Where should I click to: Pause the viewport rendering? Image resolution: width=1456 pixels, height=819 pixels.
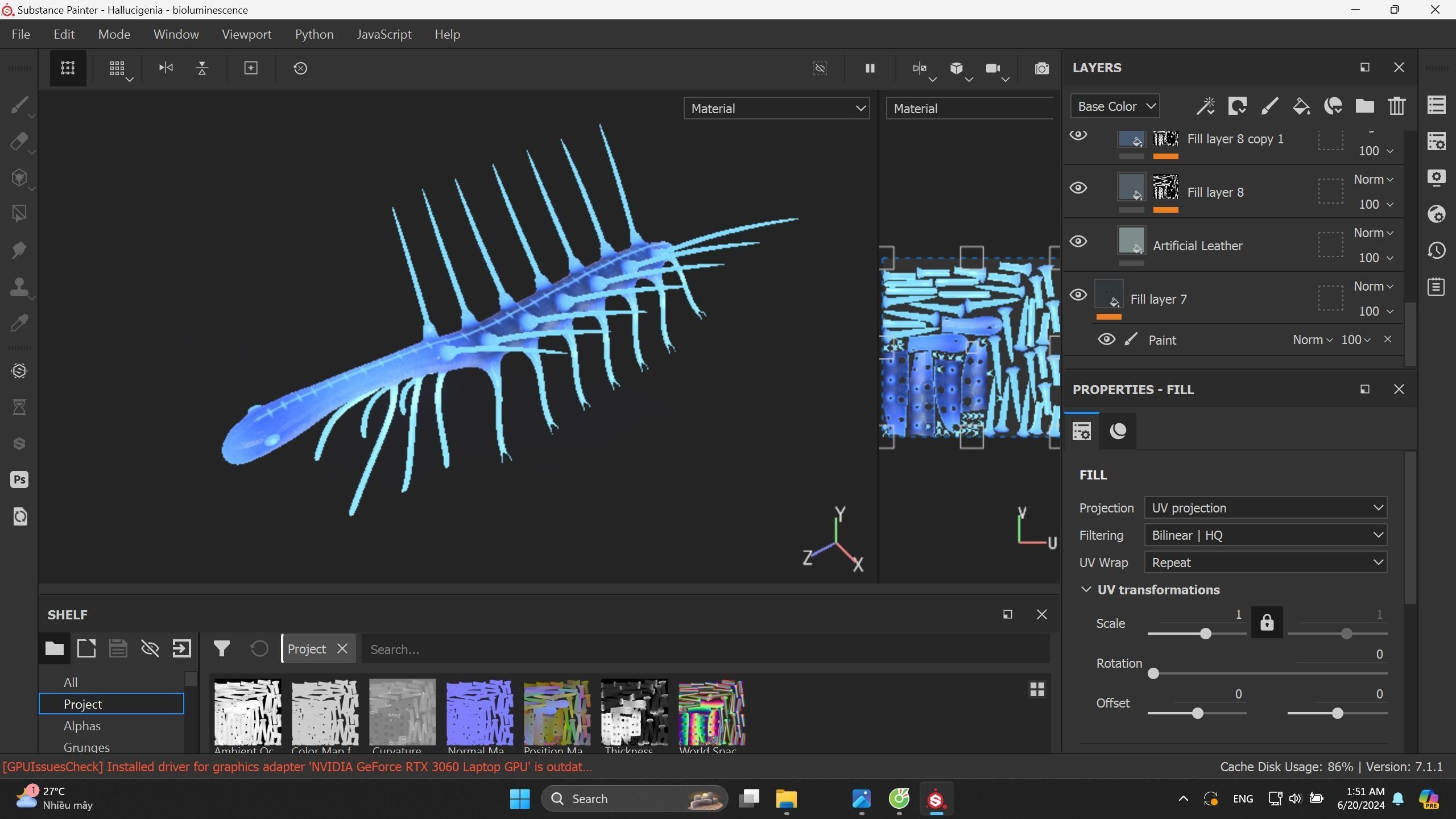tap(870, 68)
